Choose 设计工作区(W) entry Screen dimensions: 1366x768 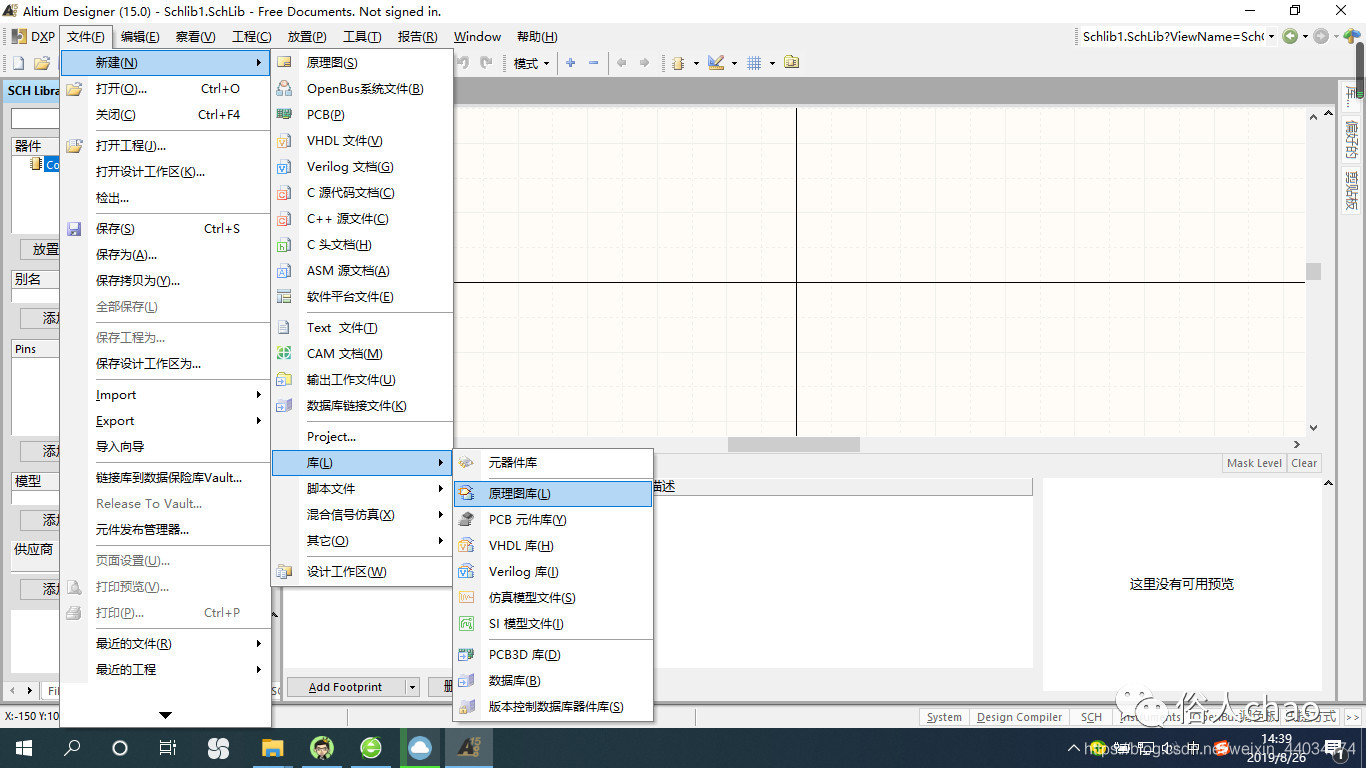tap(362, 572)
